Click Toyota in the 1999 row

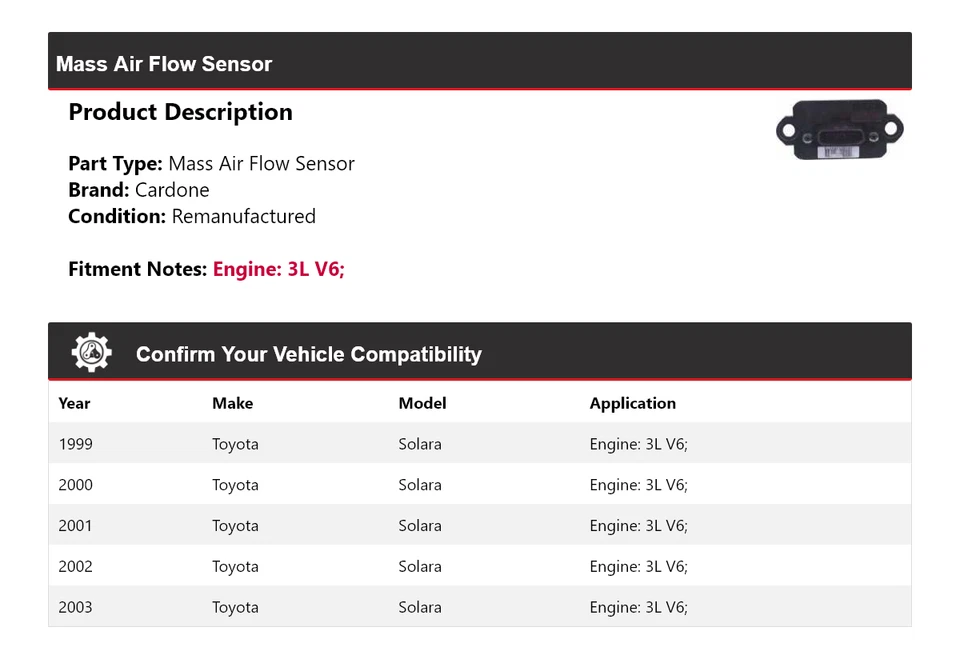(x=235, y=444)
